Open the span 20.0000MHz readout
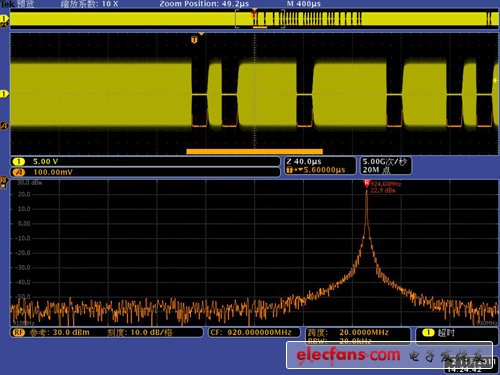 358,332
